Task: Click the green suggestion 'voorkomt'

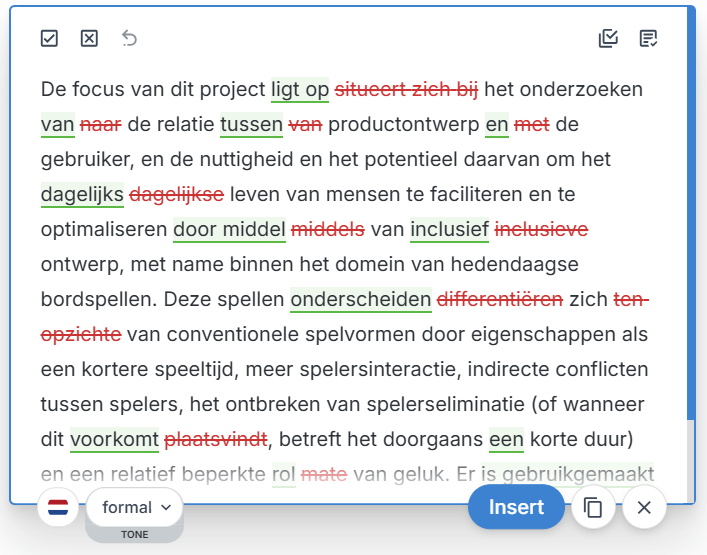Action: pos(114,439)
